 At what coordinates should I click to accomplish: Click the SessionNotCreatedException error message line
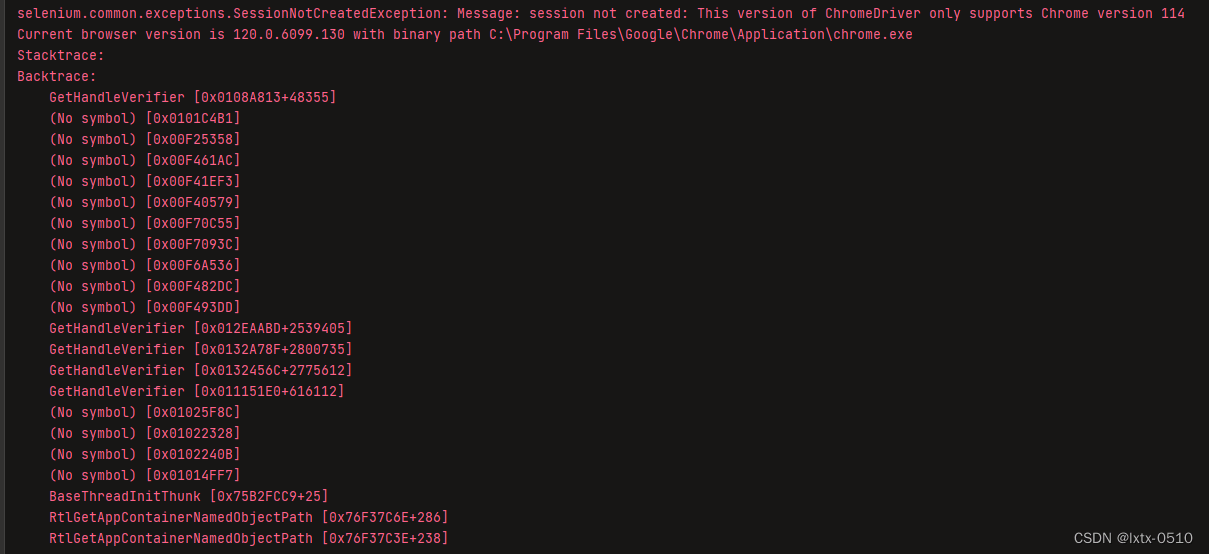pyautogui.click(x=601, y=14)
